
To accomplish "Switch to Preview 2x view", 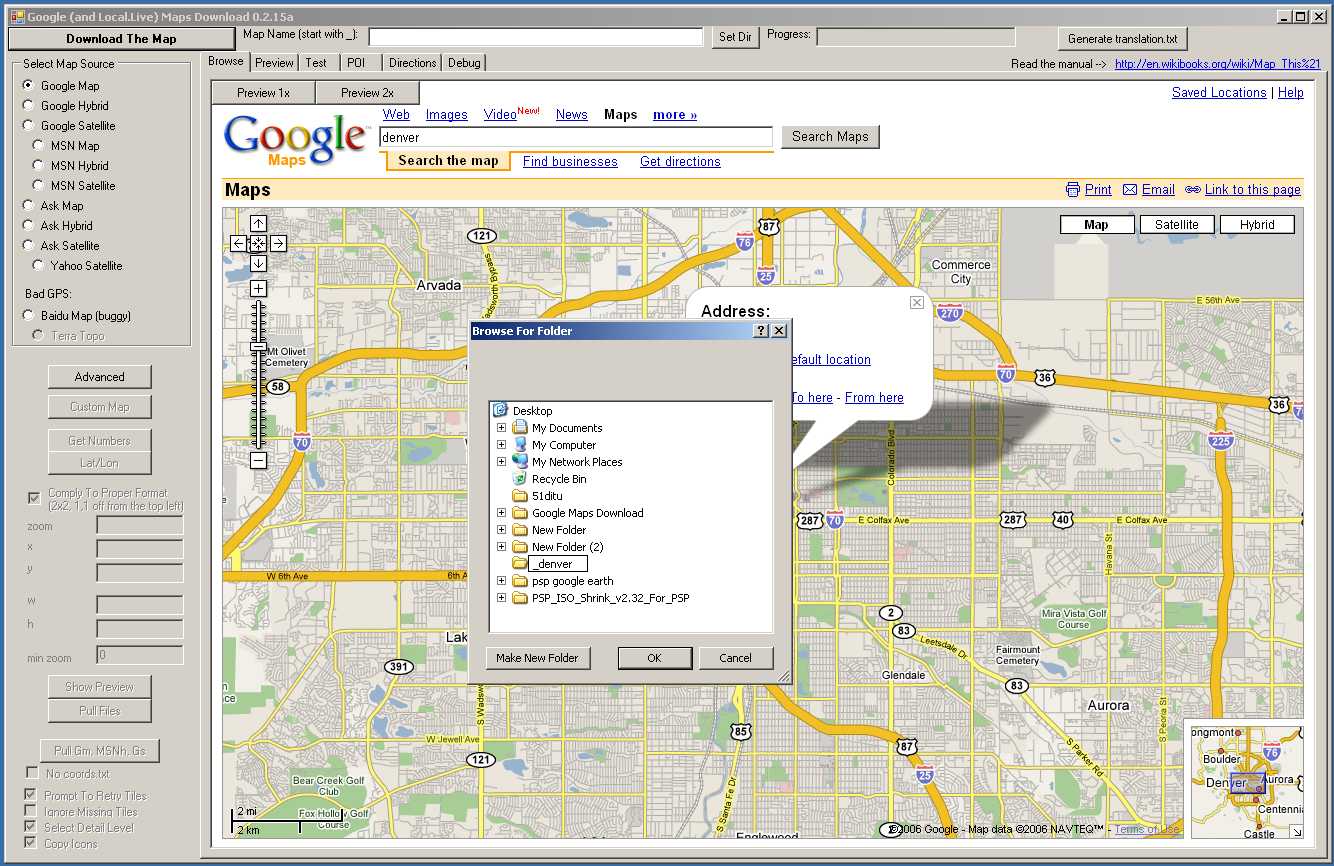I will click(367, 93).
